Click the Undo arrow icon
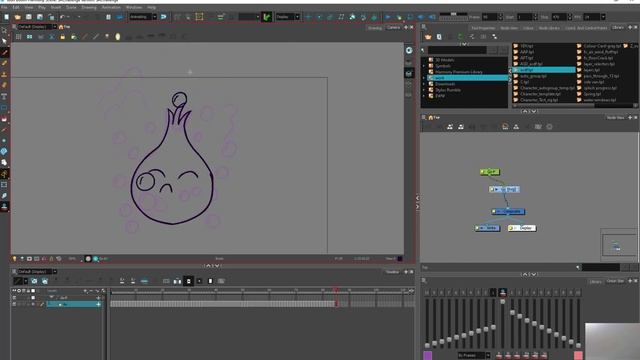This screenshot has width=640, height=360. (62, 17)
